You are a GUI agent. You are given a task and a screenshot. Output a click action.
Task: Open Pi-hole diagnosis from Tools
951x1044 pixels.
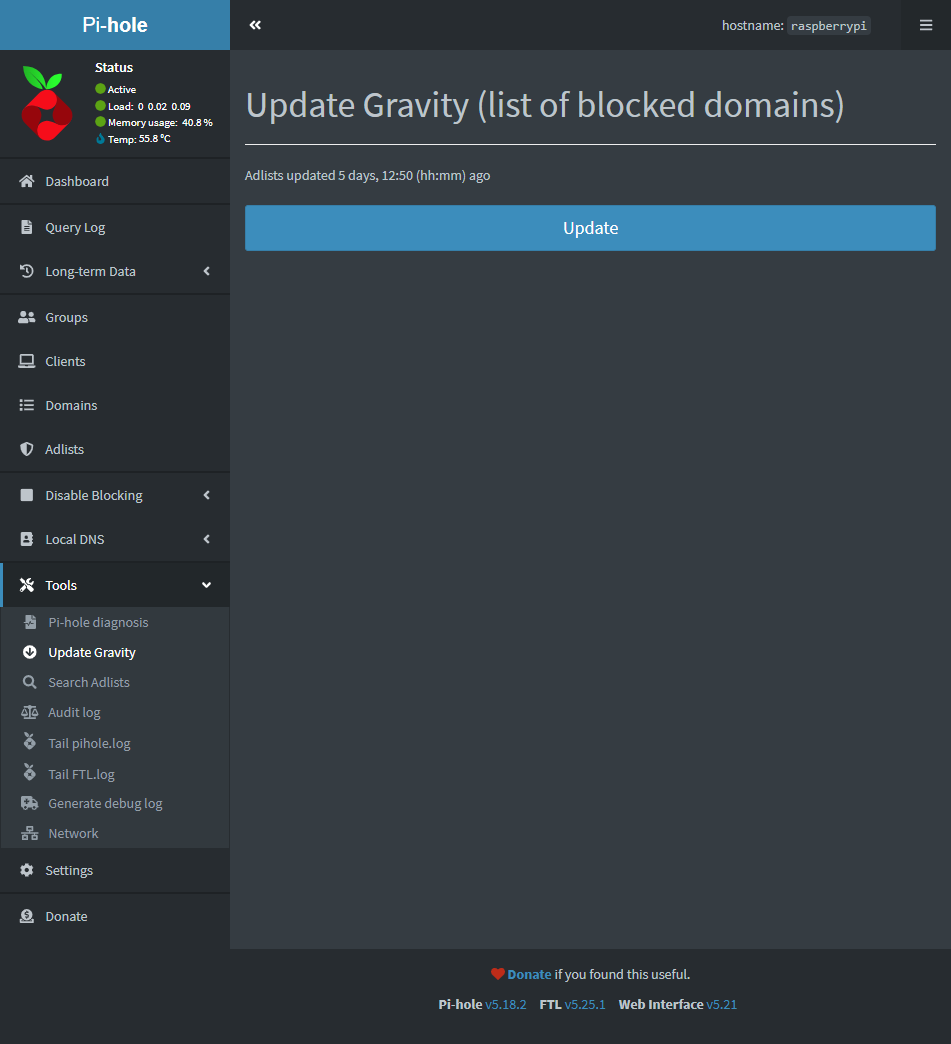(x=98, y=622)
